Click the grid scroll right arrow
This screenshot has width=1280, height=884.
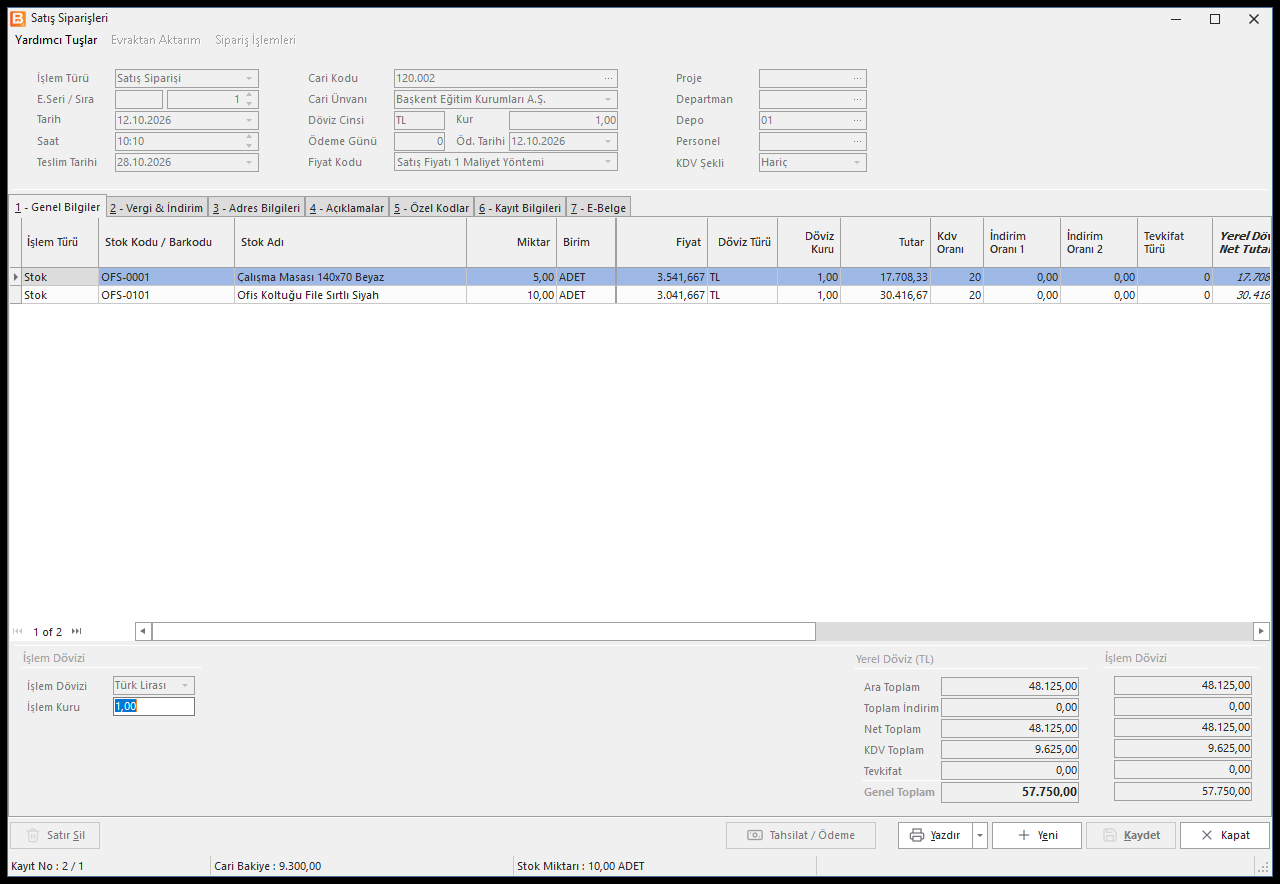1261,631
